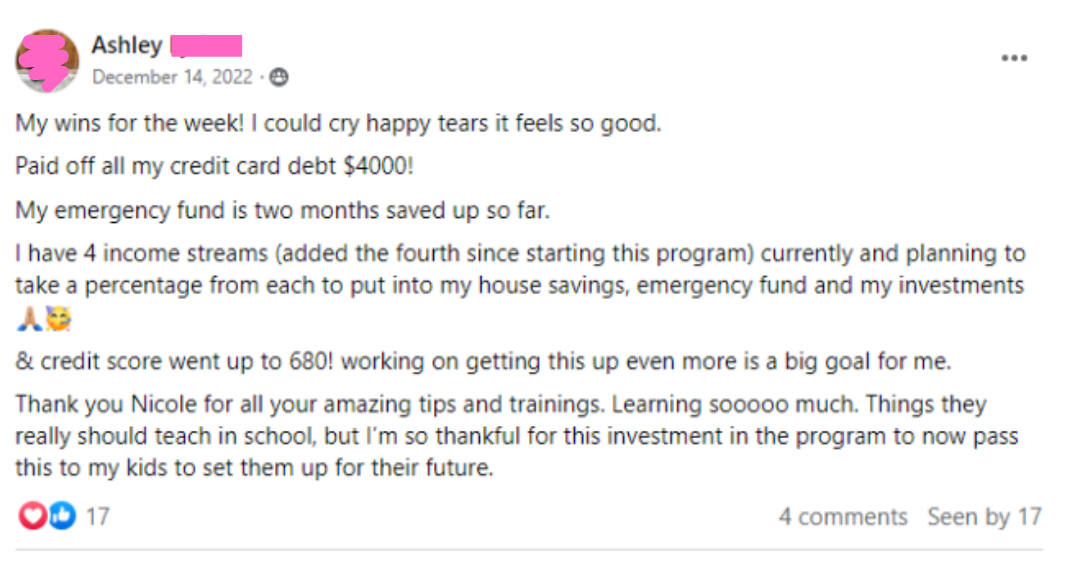Click the "My wins for the week!" line
1080x574 pixels.
[x=338, y=125]
